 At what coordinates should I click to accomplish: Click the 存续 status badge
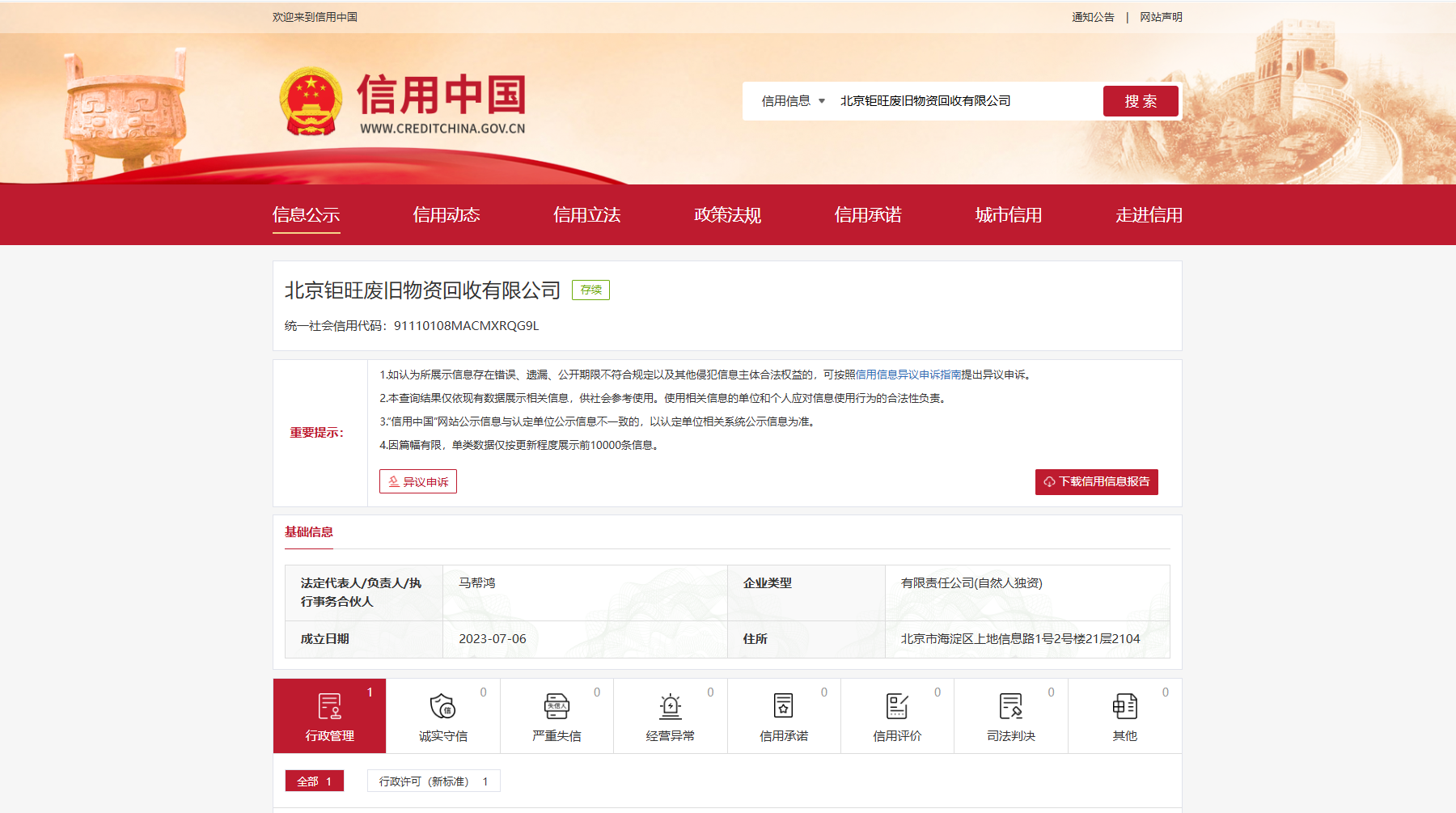tap(590, 290)
